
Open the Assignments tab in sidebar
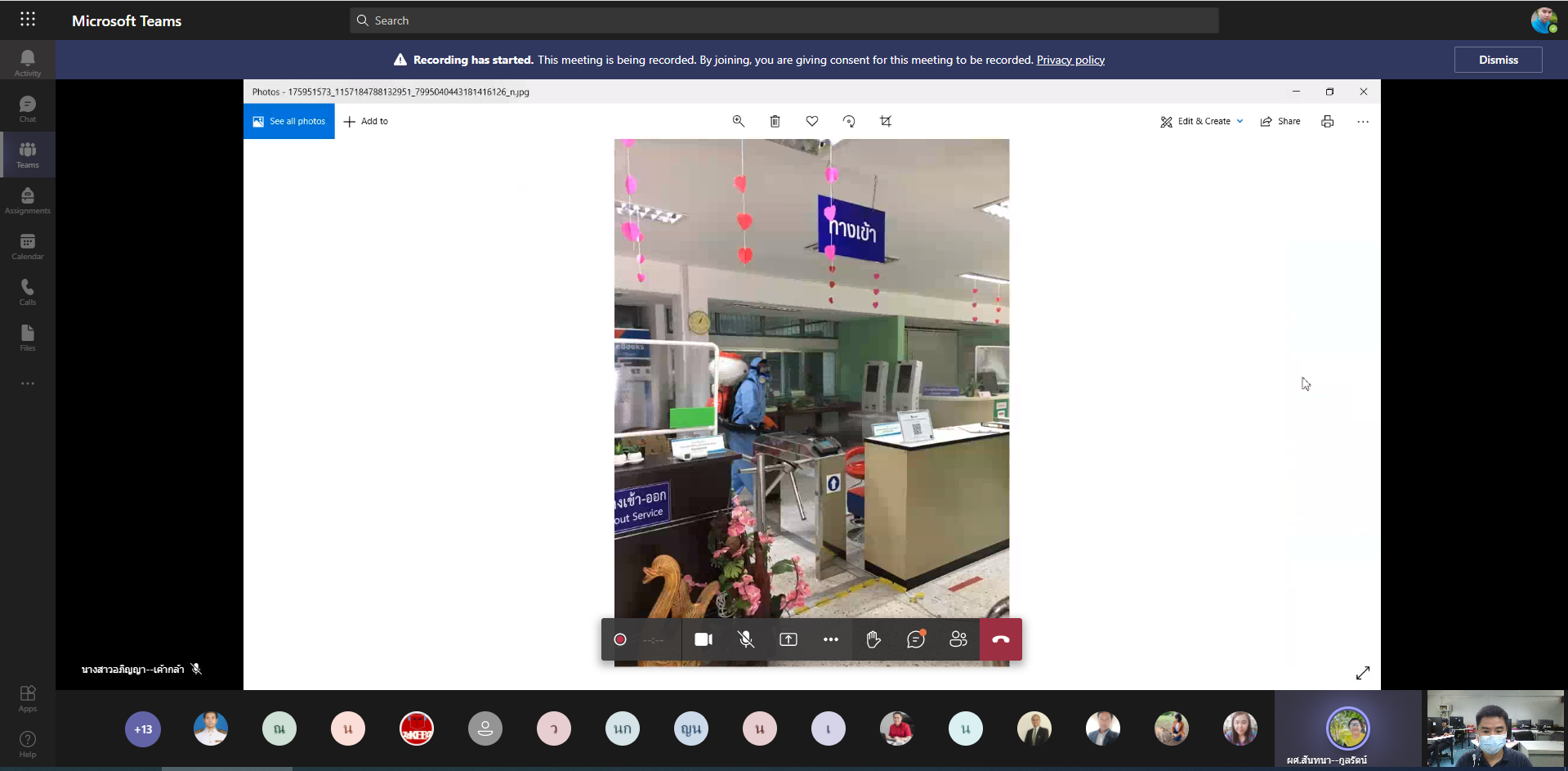[x=27, y=199]
